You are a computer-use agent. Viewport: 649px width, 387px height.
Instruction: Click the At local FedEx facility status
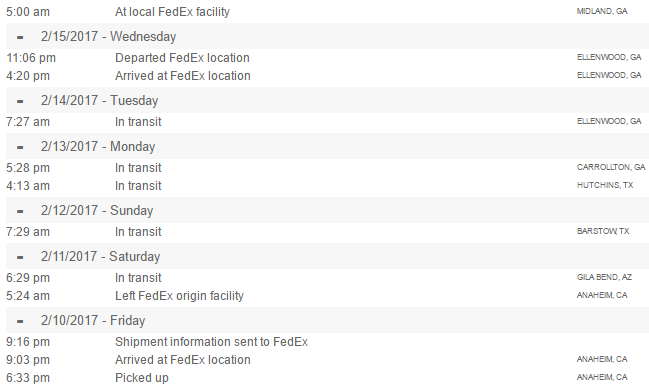pyautogui.click(x=172, y=12)
